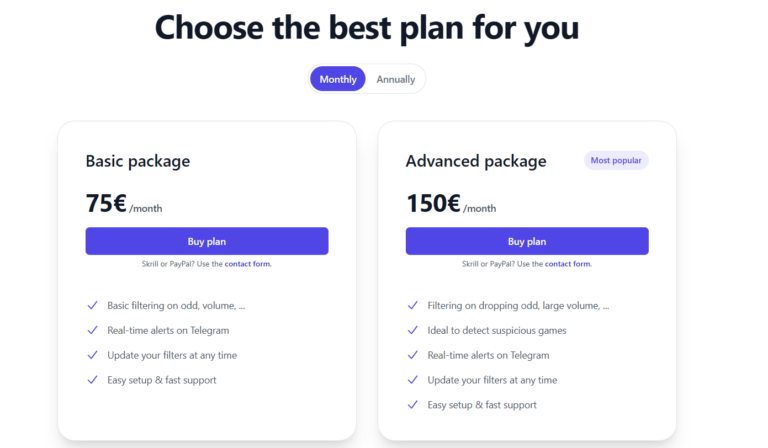Click the Advanced package heading
This screenshot has height=448, width=768.
tap(476, 161)
